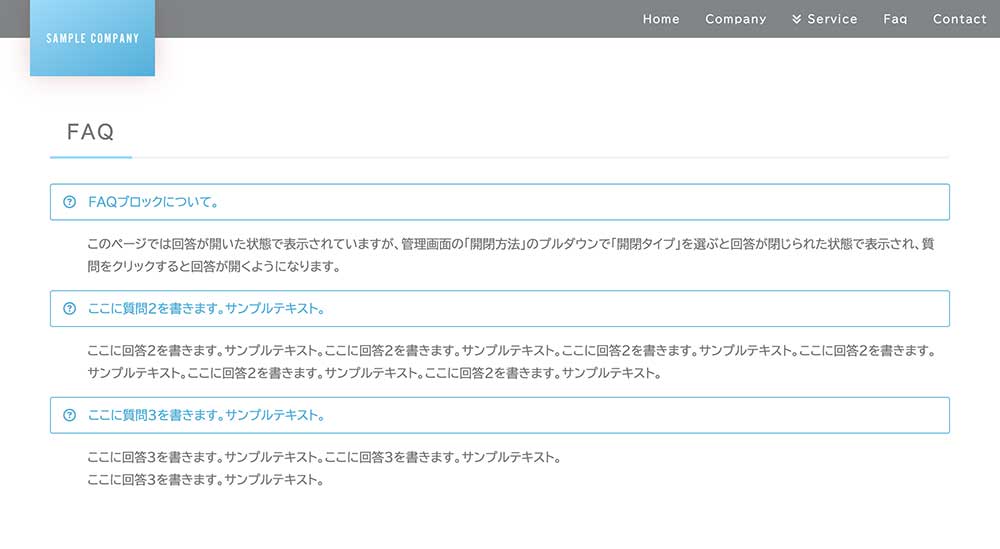Screen dimensions: 1000x549
Task: Click the answer text starting このページでは回答が
Action: click(510, 255)
